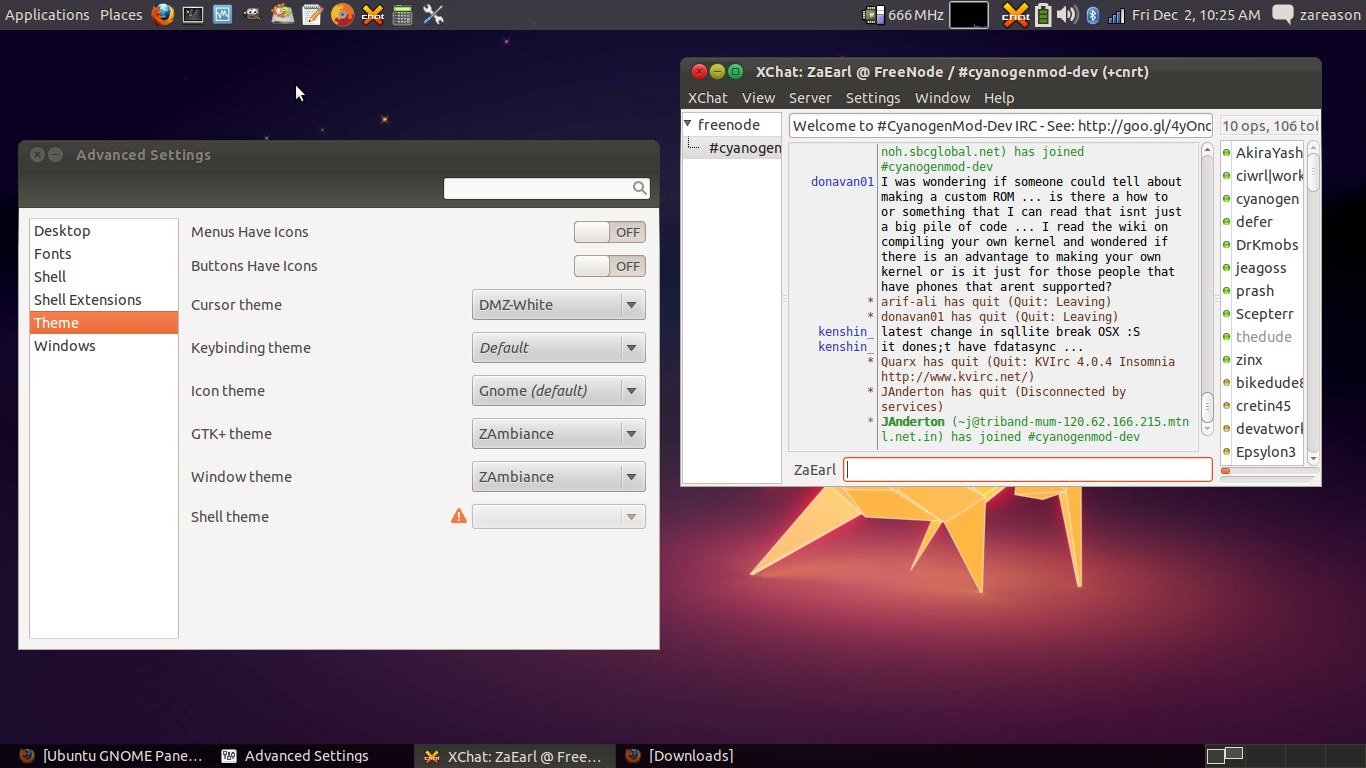Open the Shell theme dropdown
This screenshot has width=1366, height=768.
559,517
